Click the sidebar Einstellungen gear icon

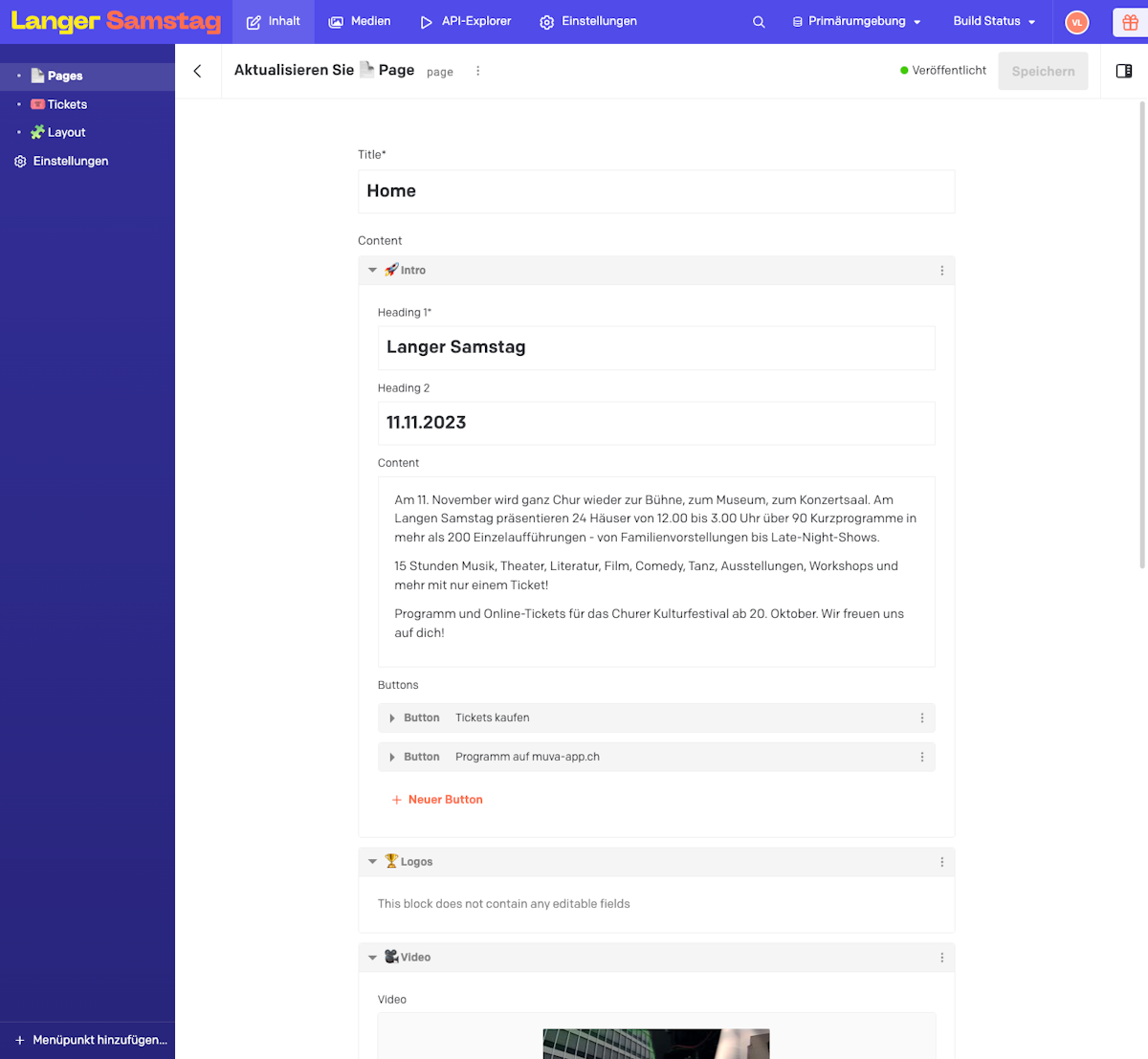[x=20, y=162]
